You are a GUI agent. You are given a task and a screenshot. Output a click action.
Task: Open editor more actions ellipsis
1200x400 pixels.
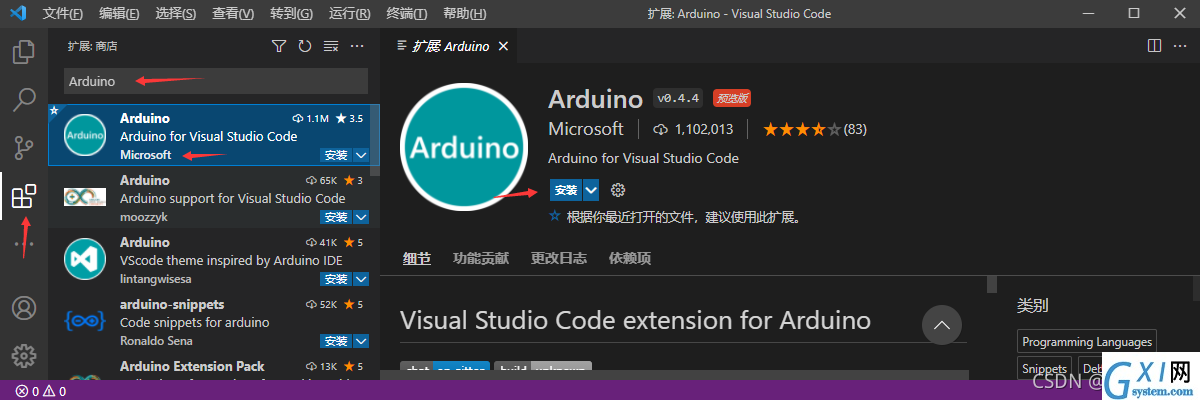1181,45
